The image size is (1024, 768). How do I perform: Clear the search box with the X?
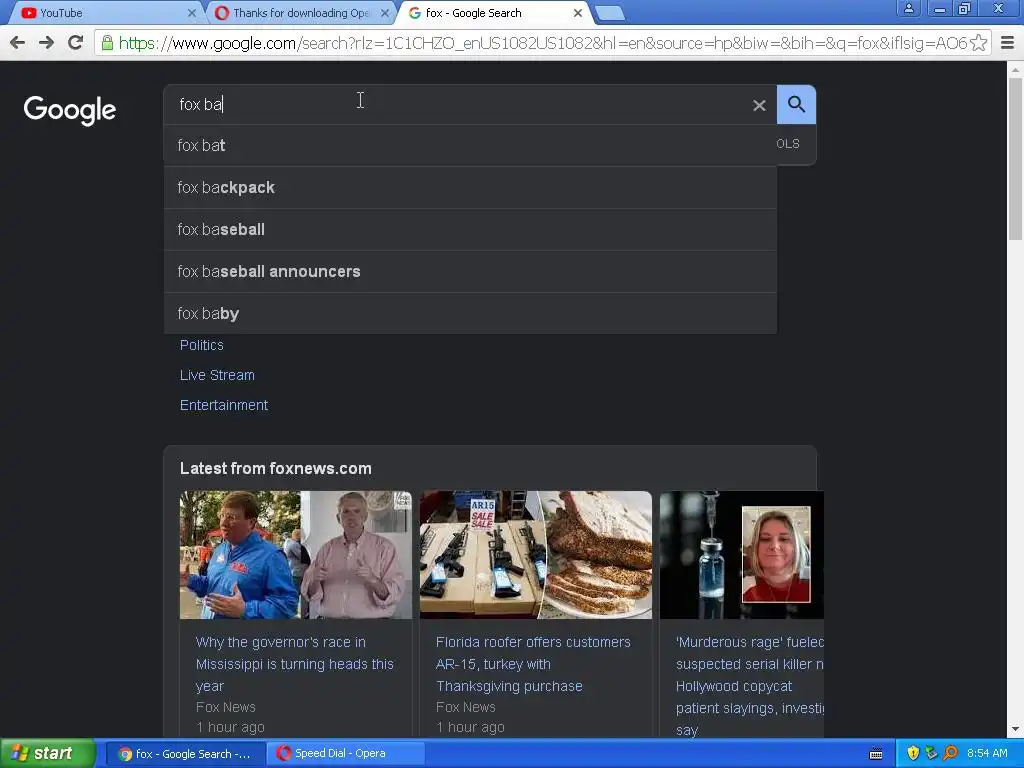759,105
